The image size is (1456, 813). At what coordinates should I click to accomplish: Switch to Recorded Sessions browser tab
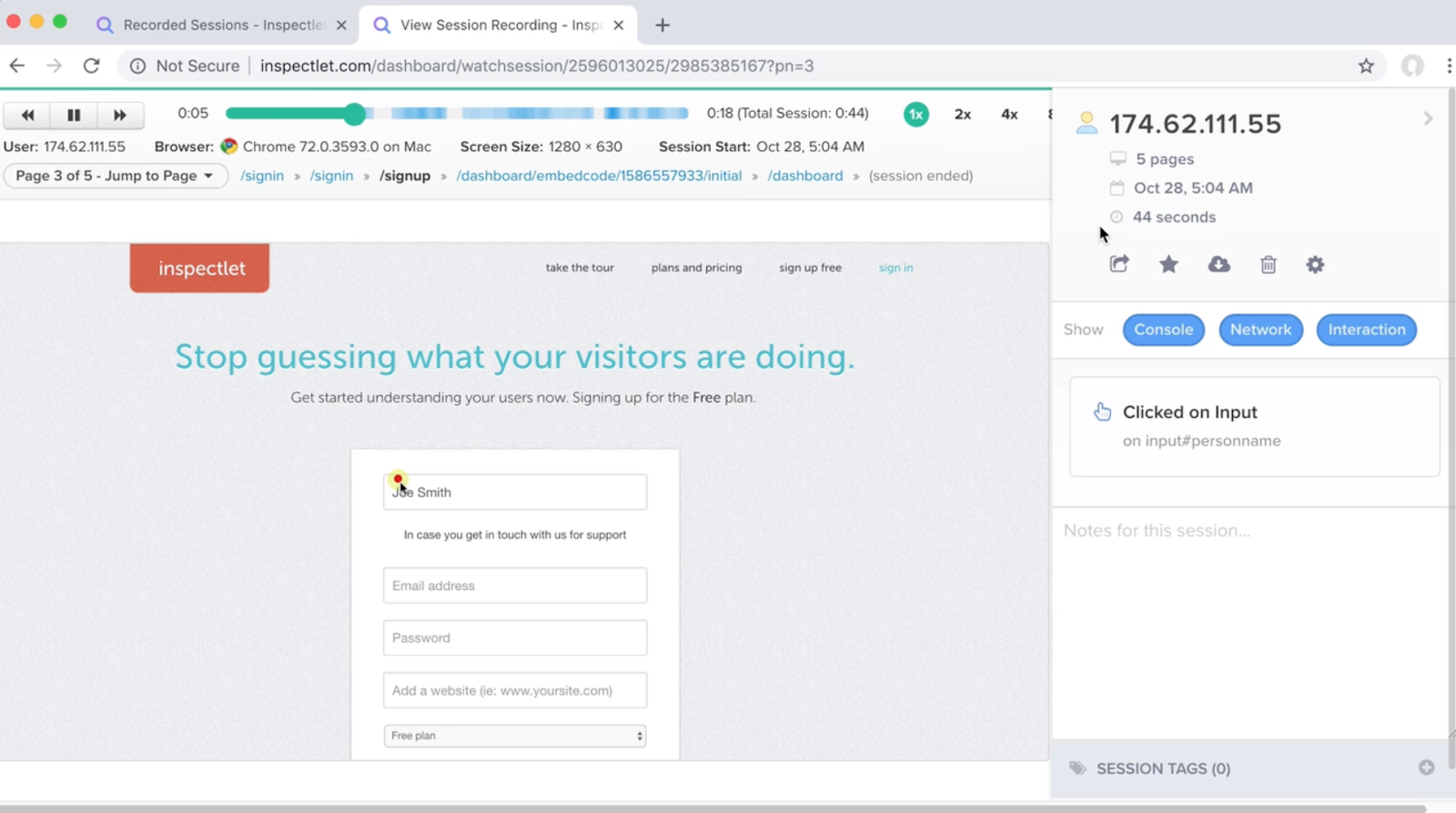point(222,25)
